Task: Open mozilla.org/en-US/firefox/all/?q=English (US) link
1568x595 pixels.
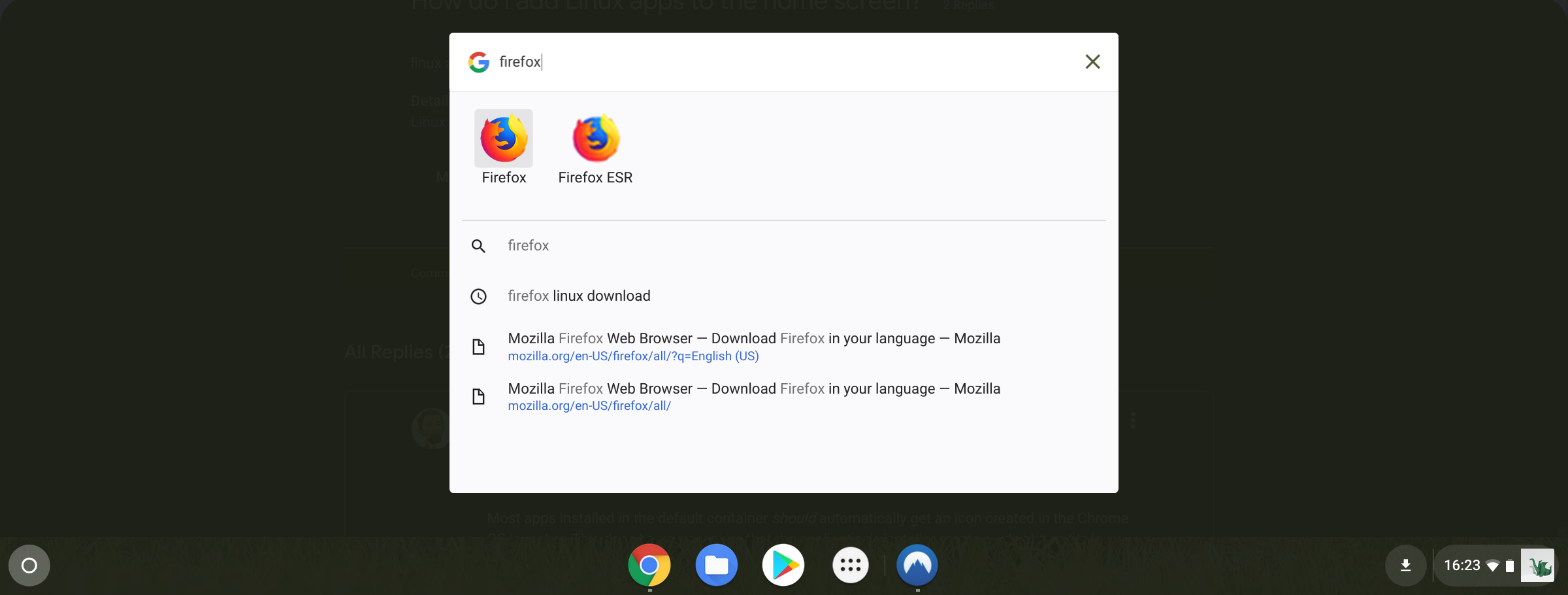Action: pyautogui.click(x=632, y=356)
